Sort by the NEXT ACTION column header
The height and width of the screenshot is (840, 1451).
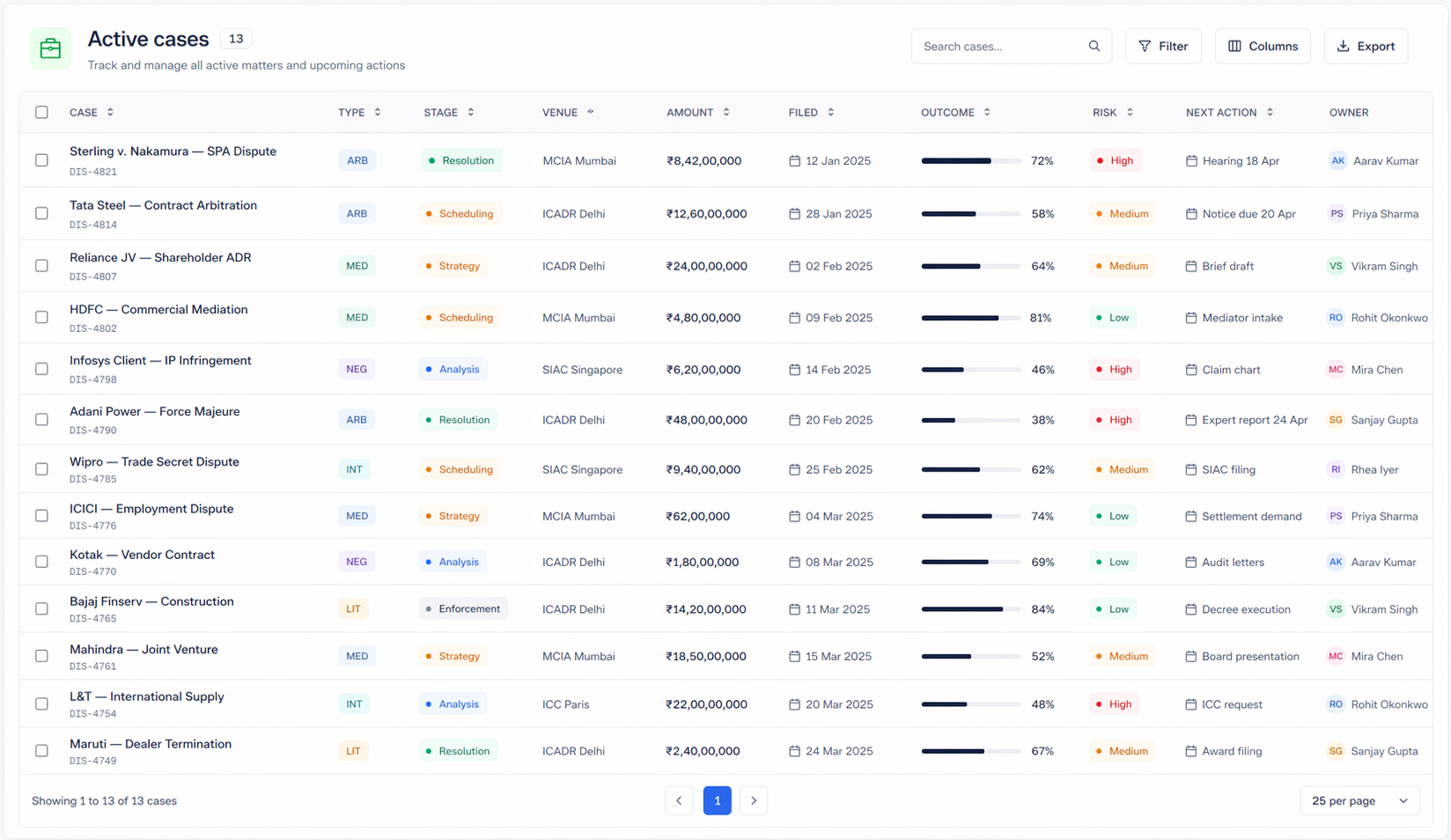pos(1229,113)
